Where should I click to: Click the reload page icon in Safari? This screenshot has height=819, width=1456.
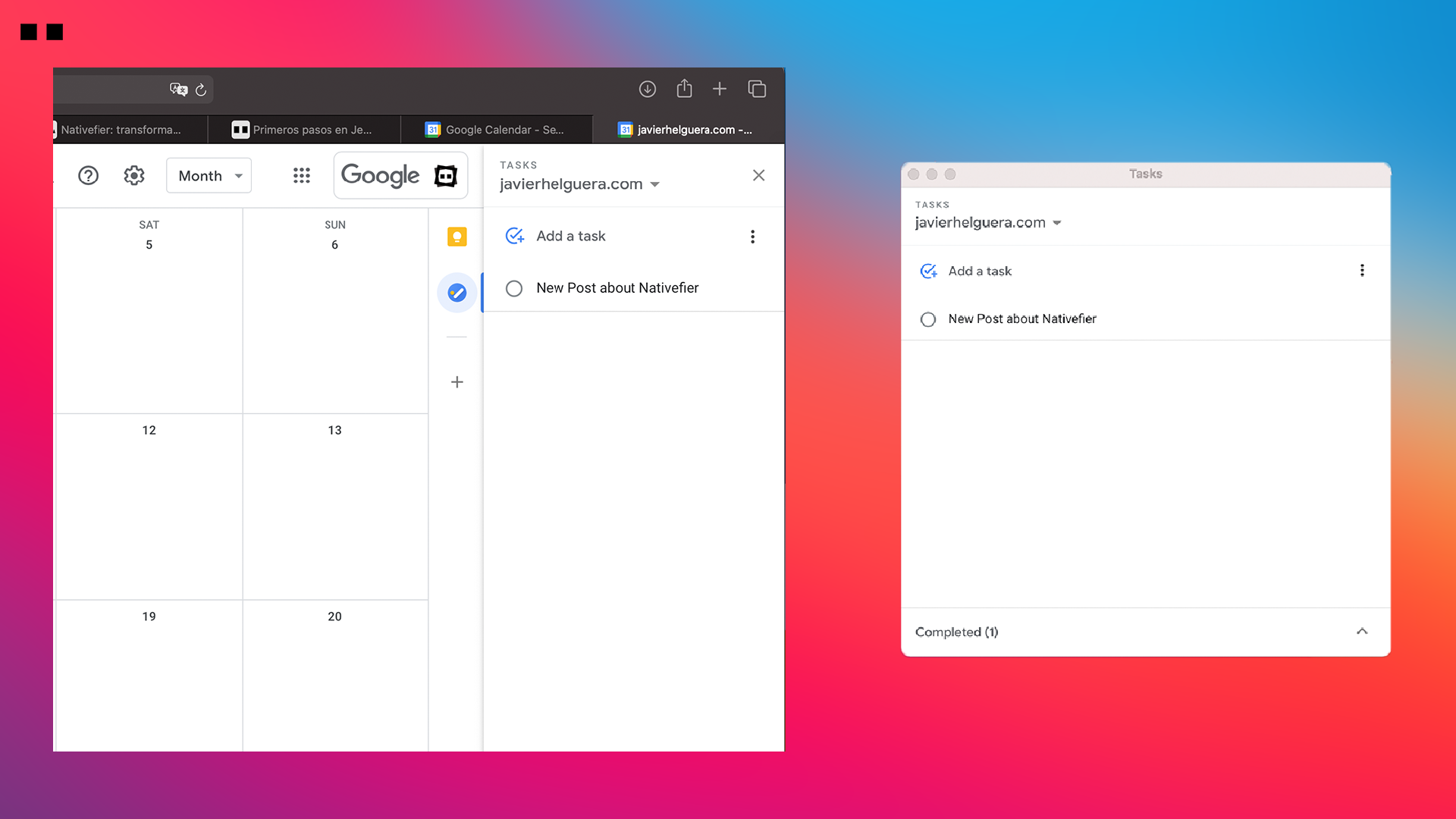[x=199, y=89]
